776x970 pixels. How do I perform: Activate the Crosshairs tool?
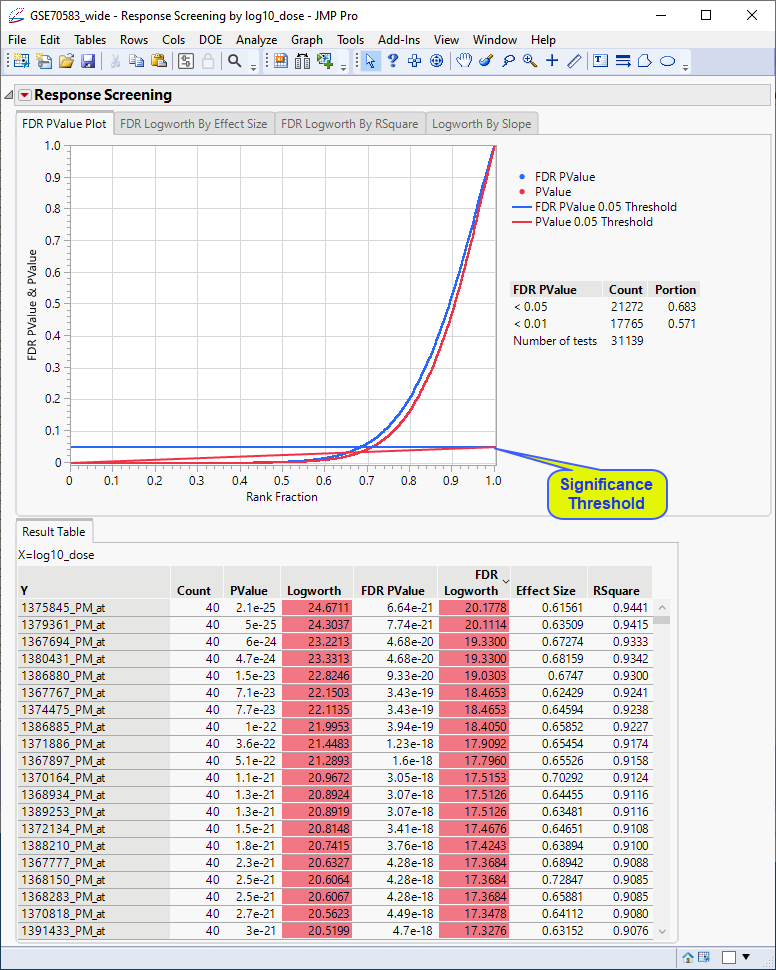pos(551,61)
